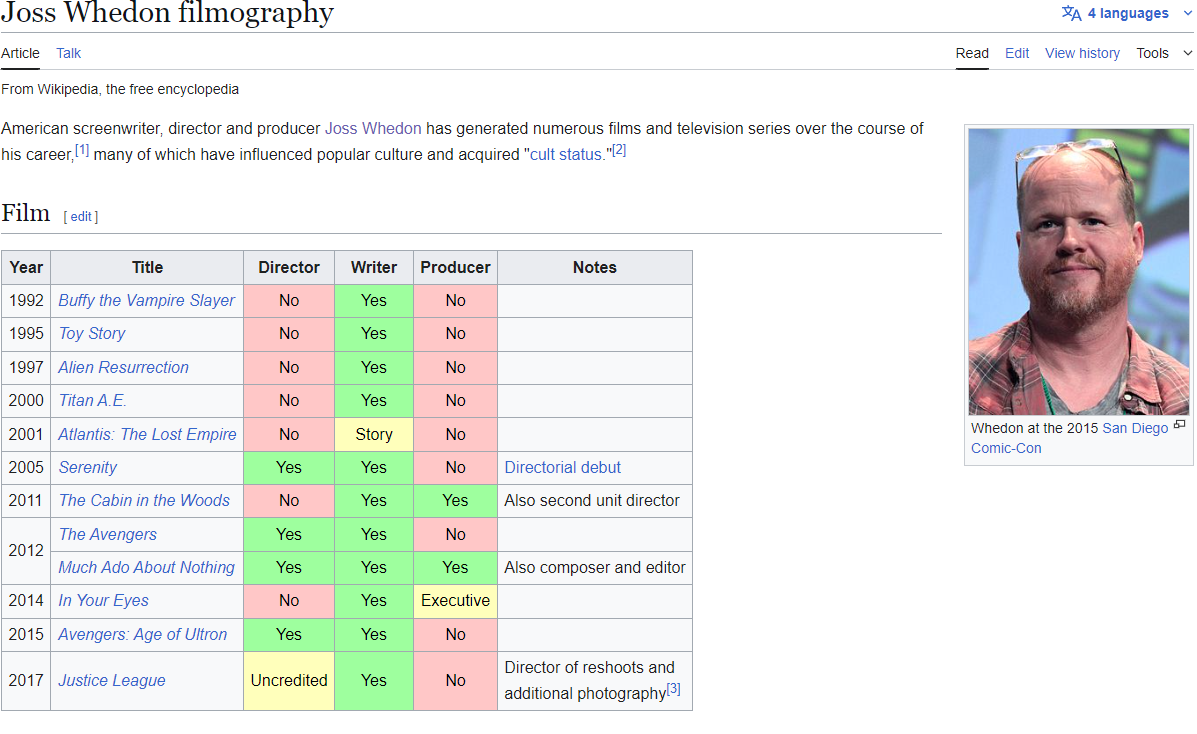Open Buffy the Vampire Slayer link

[x=146, y=300]
